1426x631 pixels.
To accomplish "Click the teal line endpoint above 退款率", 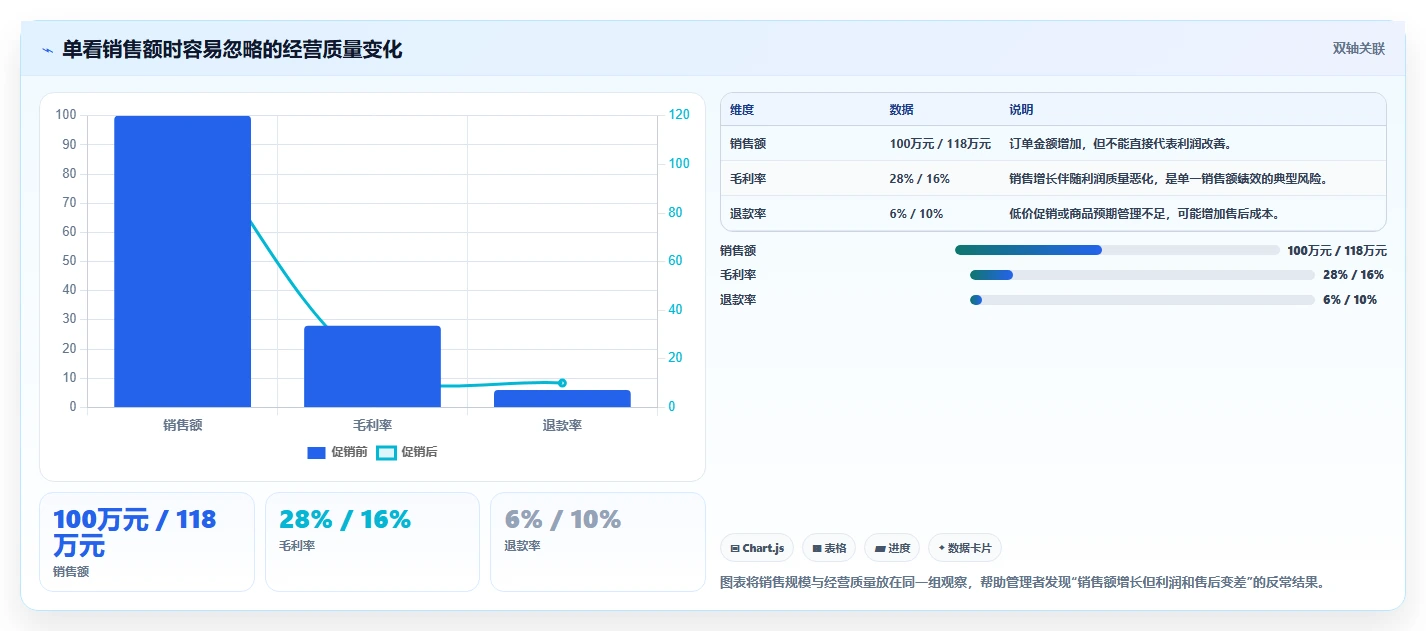I will click(x=562, y=383).
